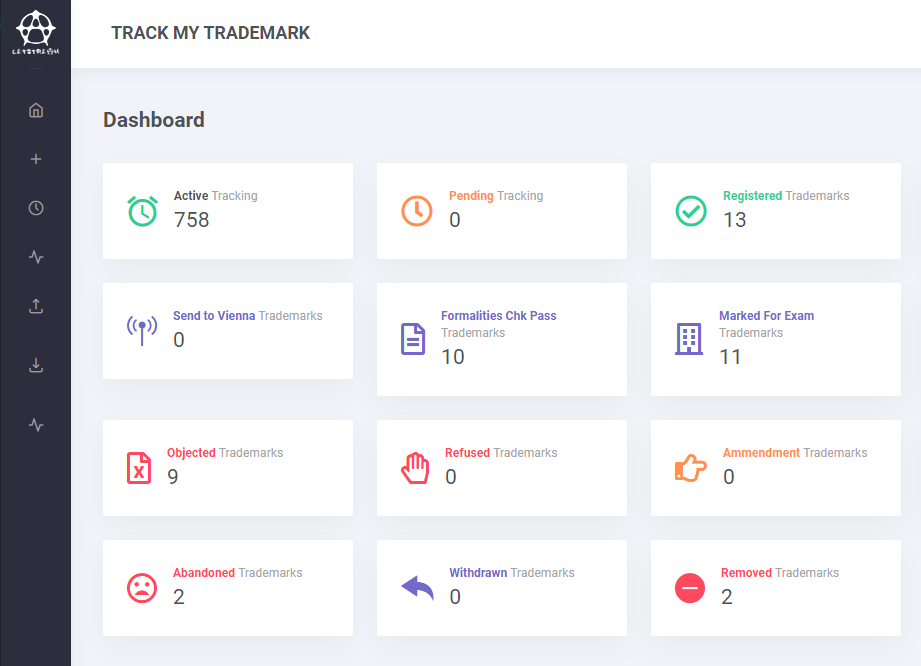This screenshot has width=921, height=666.
Task: Click the Withdrawn Trademarks count 0
Action: pyautogui.click(x=455, y=597)
